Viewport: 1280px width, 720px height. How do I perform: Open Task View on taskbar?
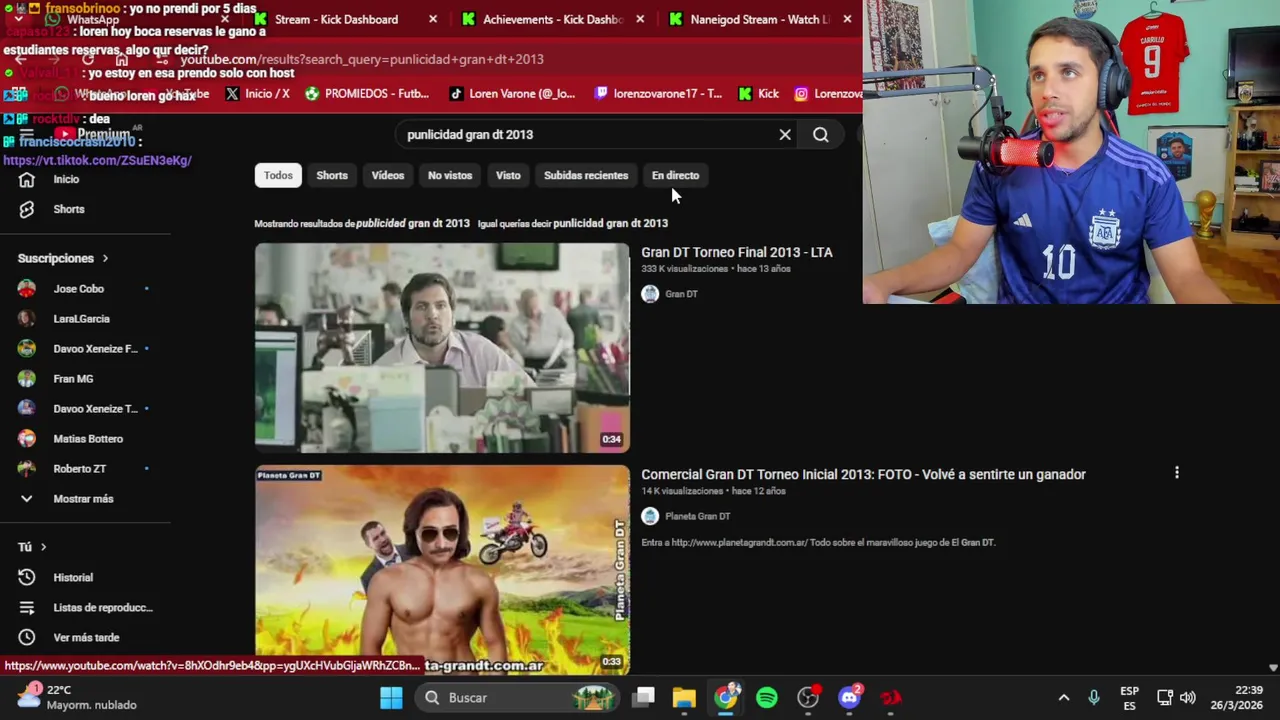[x=643, y=697]
